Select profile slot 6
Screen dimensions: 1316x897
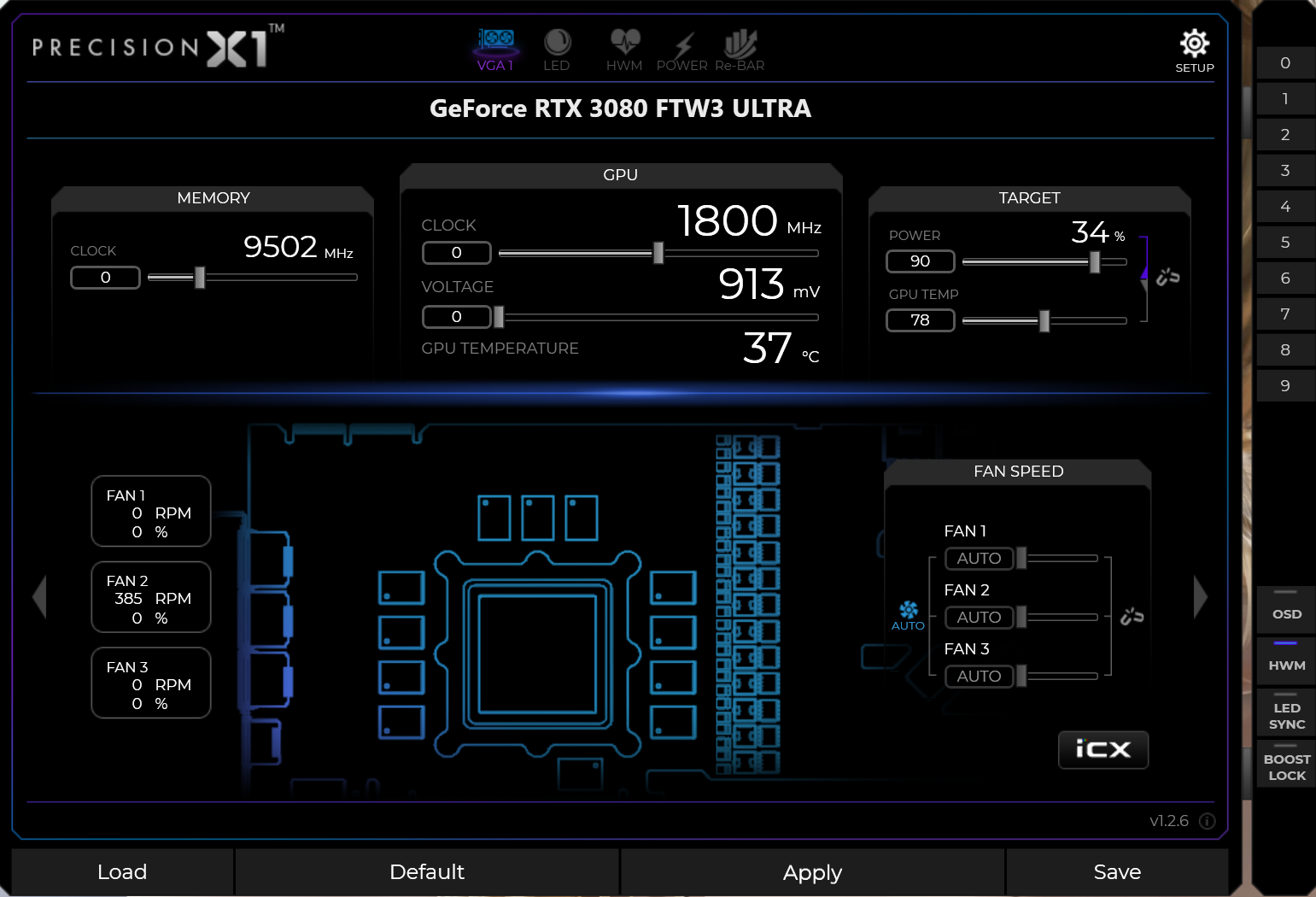point(1285,278)
